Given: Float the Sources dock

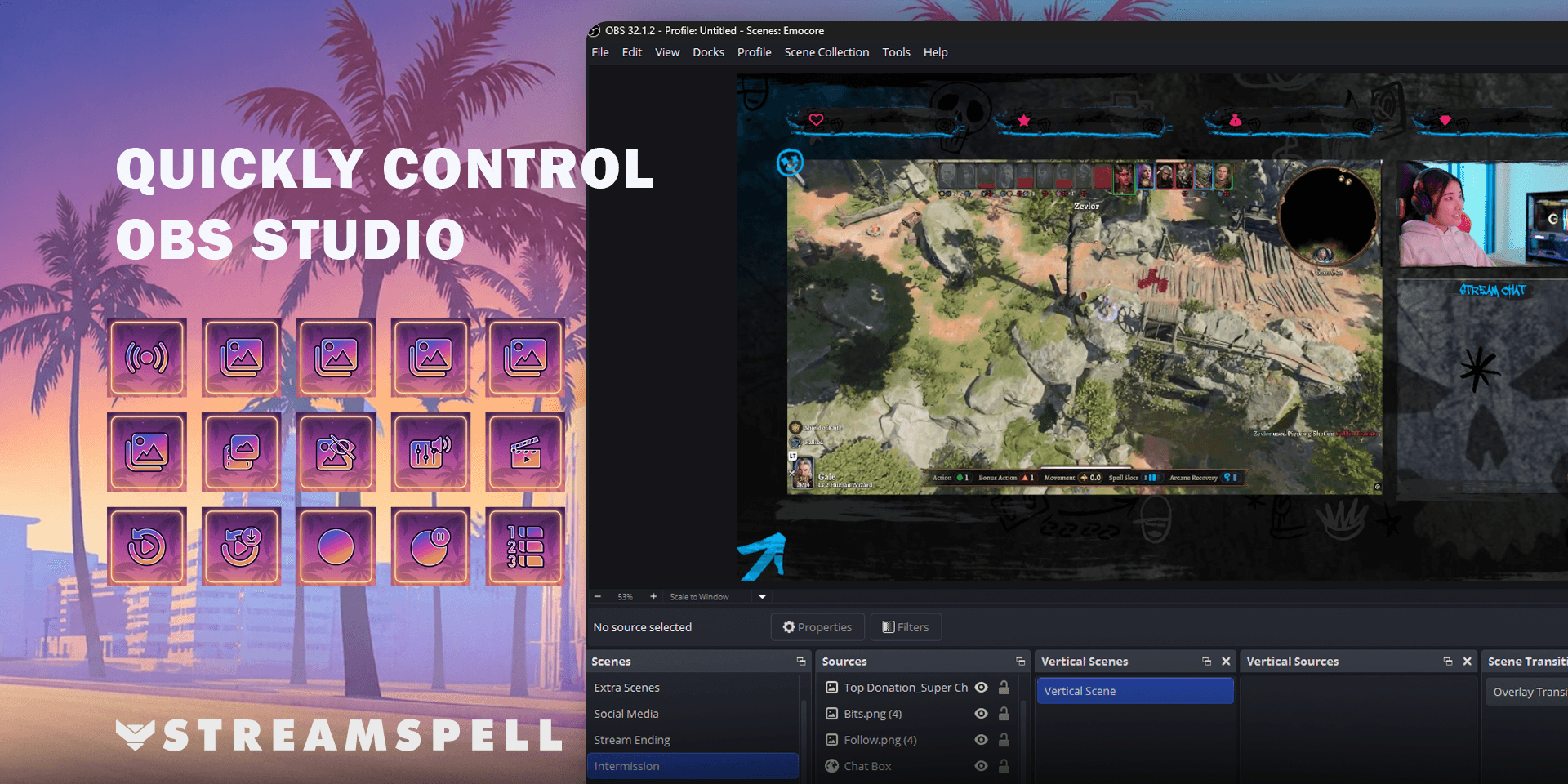Looking at the screenshot, I should click(1020, 661).
